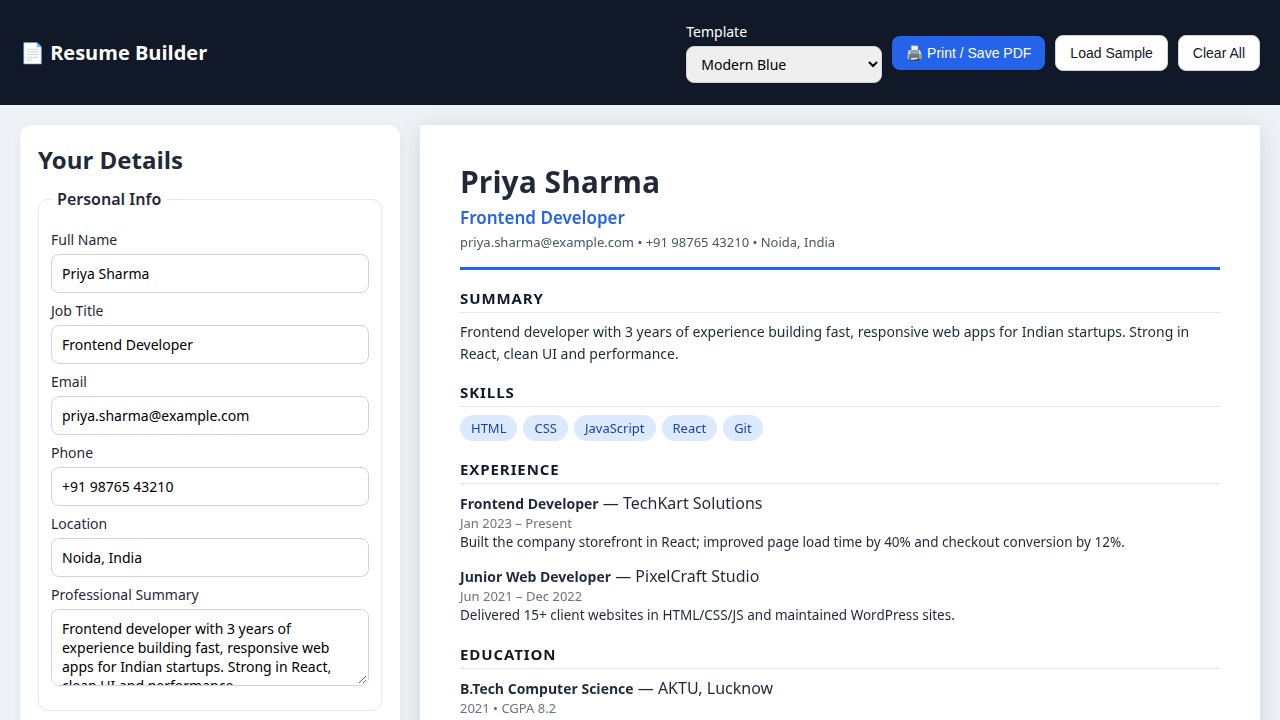
Task: Click the Full Name input field
Action: 210,273
